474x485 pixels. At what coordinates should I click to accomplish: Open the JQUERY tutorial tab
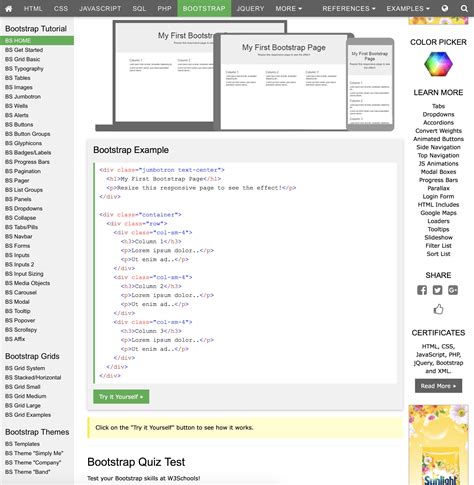click(x=250, y=8)
